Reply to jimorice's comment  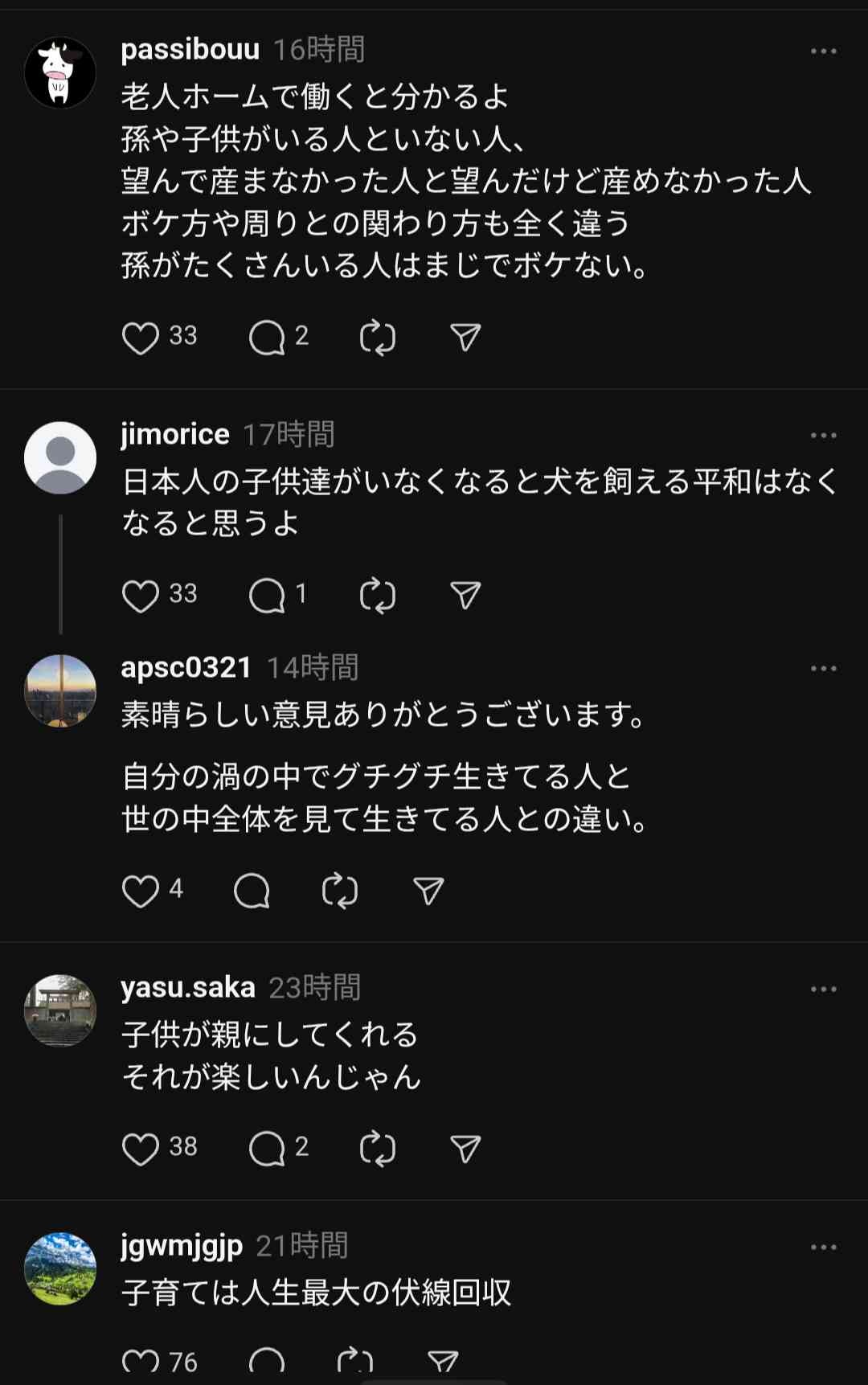267,596
